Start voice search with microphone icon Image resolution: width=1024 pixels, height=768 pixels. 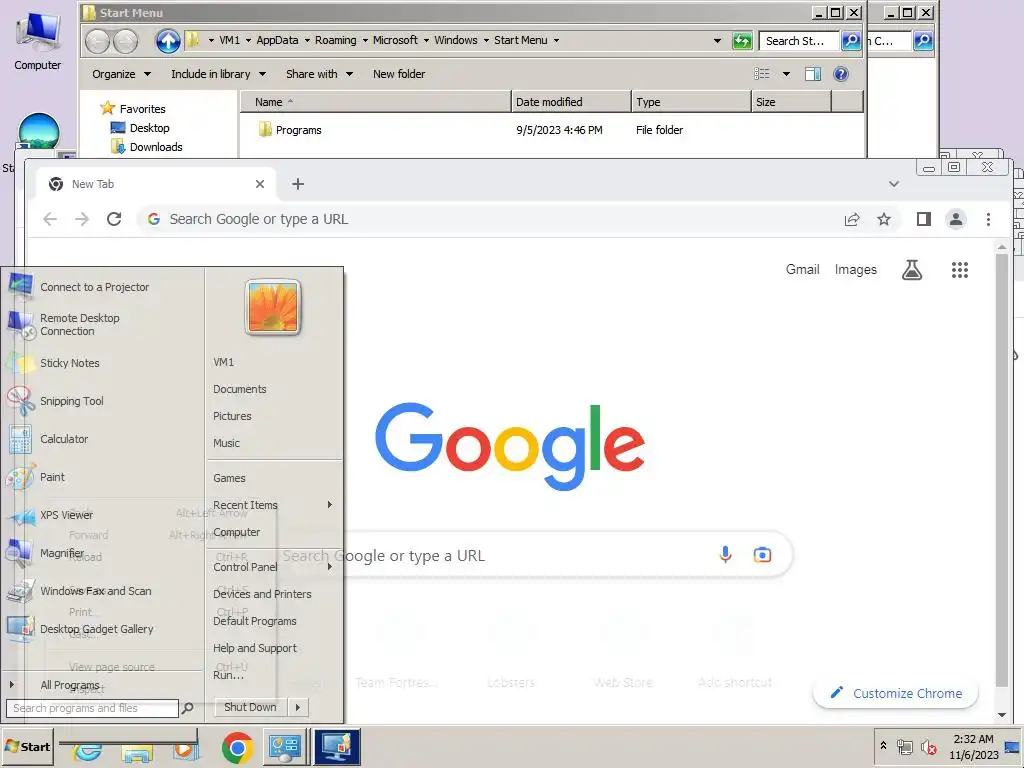click(x=725, y=555)
